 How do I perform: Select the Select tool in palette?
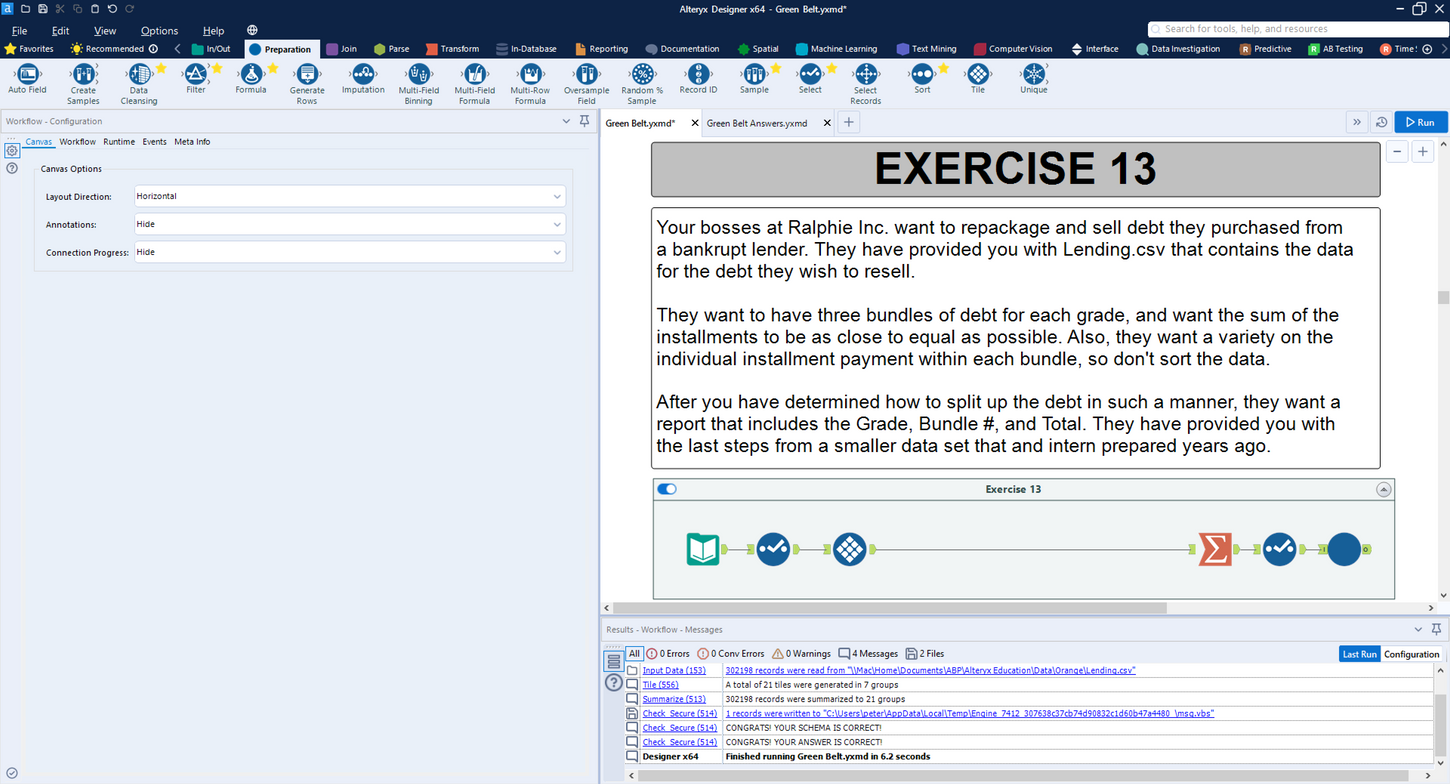810,80
